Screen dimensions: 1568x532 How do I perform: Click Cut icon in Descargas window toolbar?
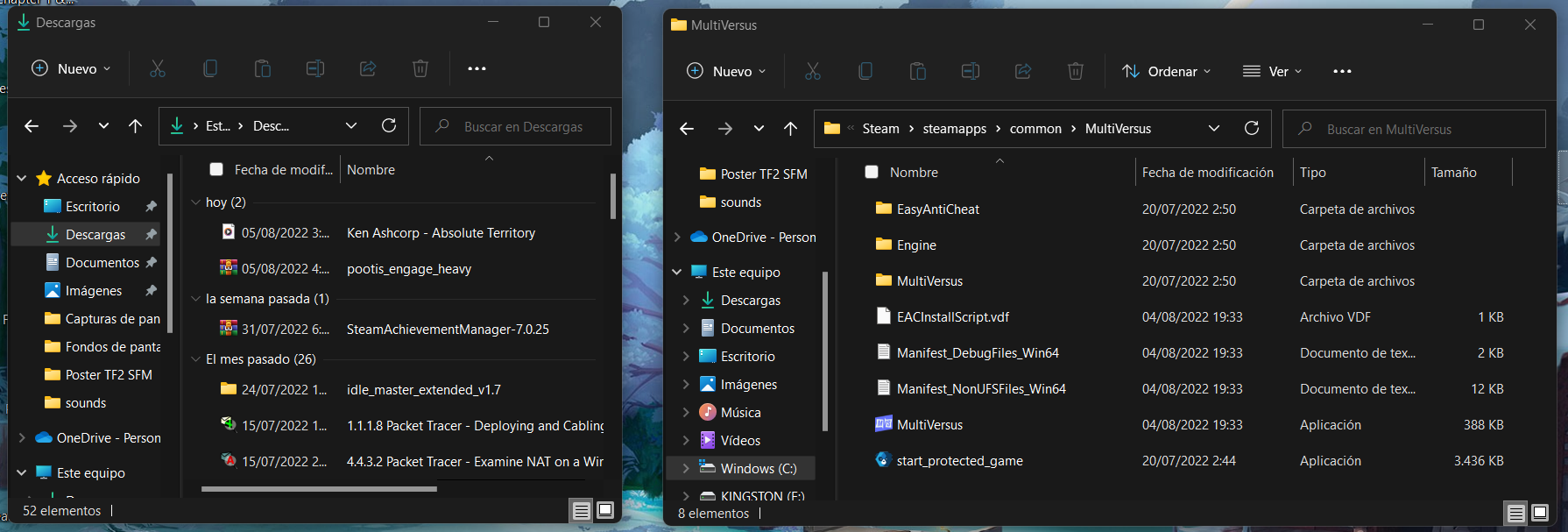pos(158,68)
